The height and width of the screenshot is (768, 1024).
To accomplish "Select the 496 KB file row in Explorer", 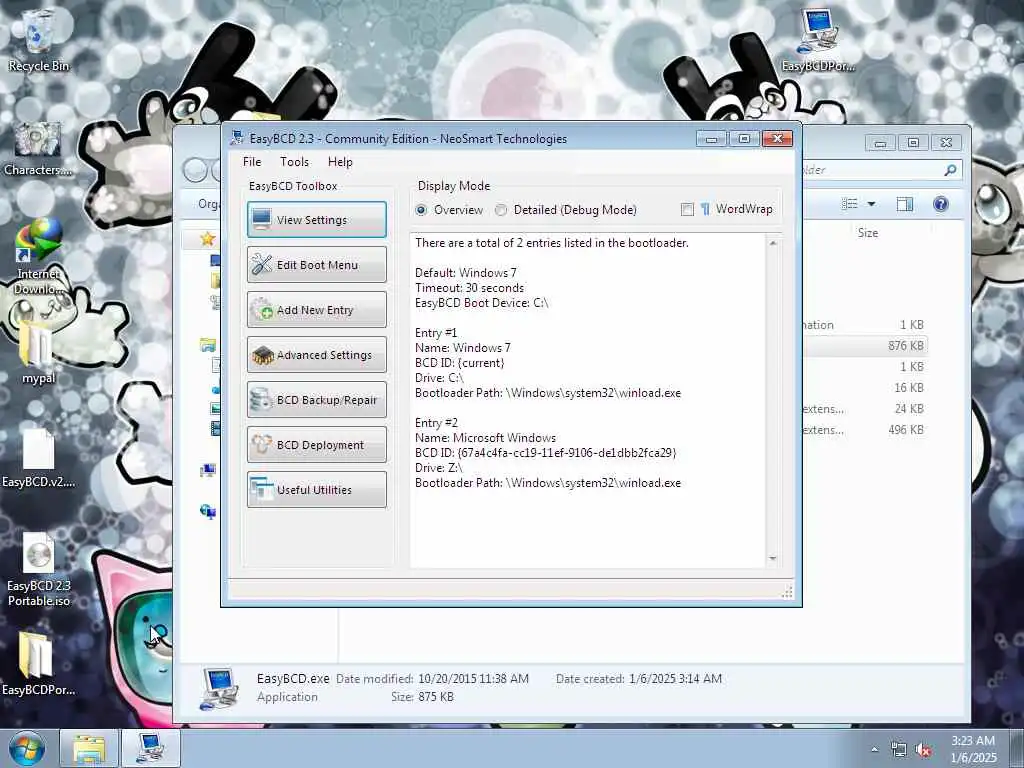I will click(865, 430).
